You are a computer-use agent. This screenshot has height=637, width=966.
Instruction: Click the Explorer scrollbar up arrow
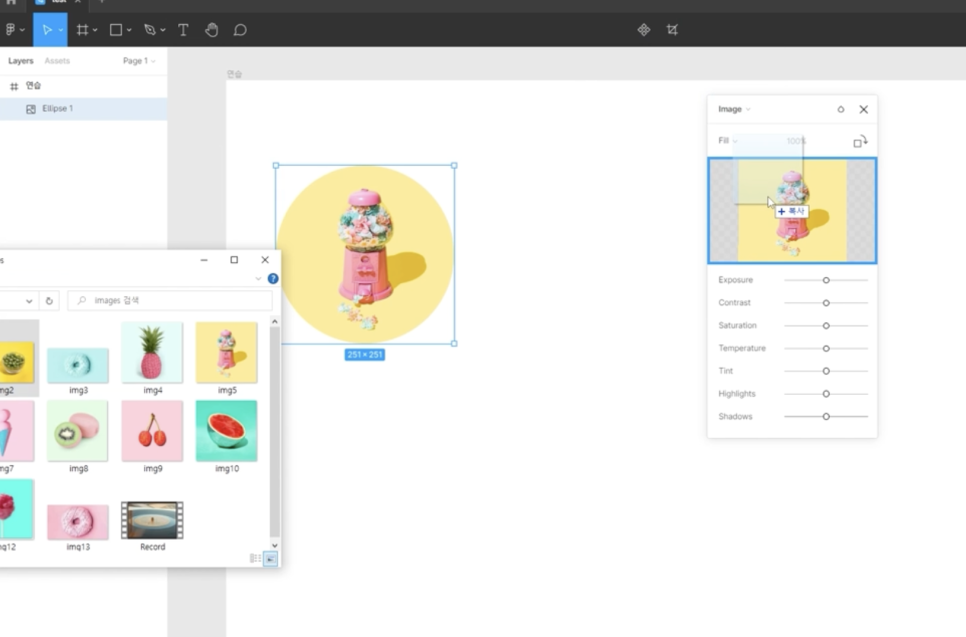point(275,322)
